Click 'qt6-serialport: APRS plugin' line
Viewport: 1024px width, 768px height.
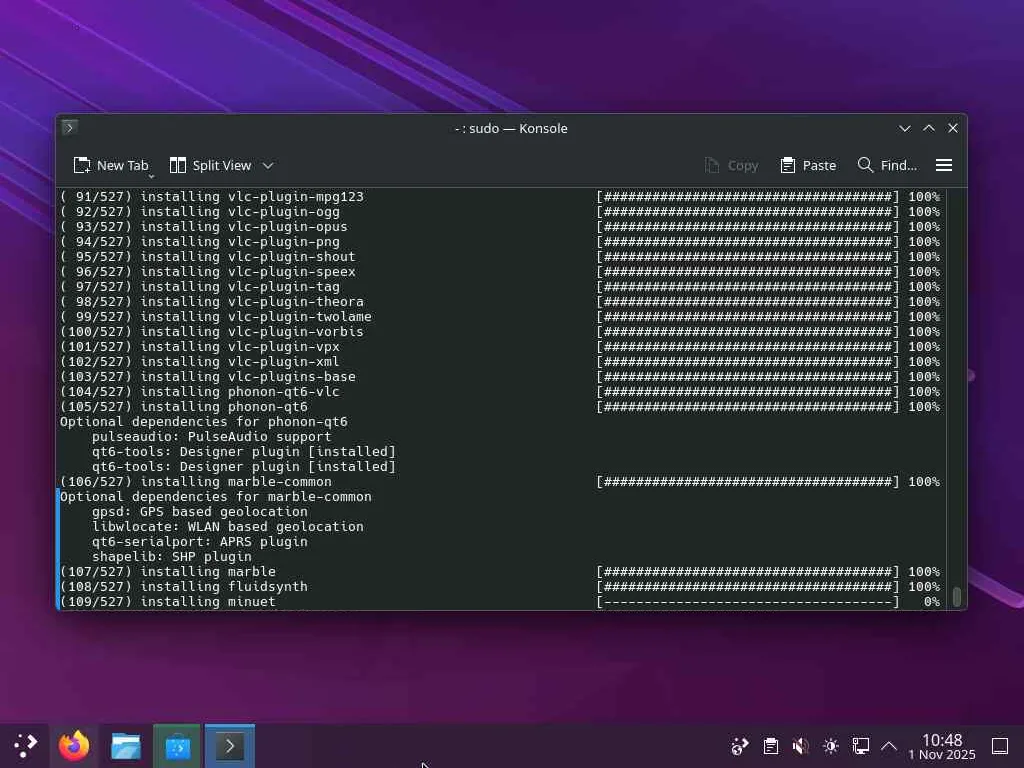200,542
